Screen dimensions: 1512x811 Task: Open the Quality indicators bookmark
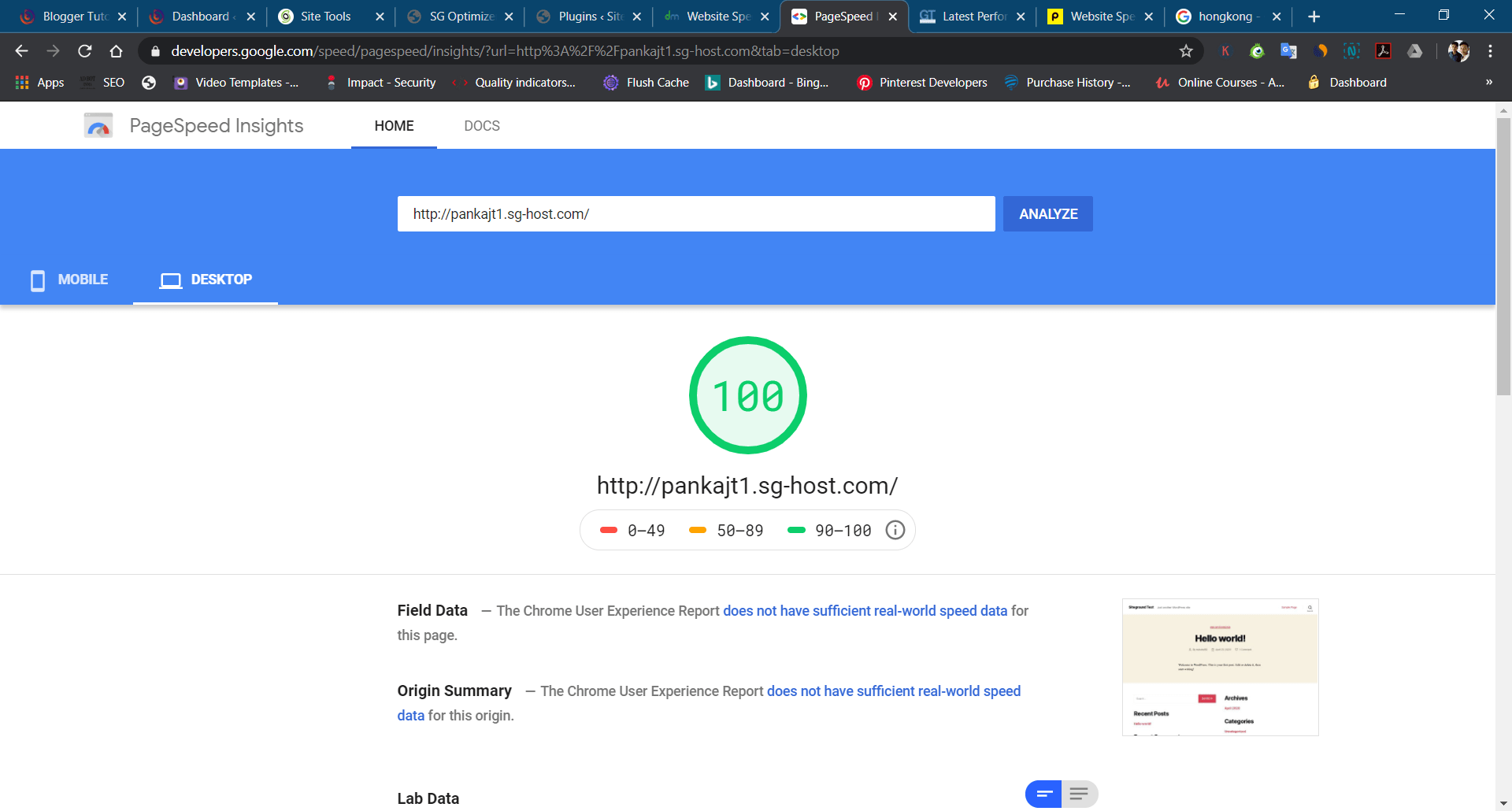tap(514, 83)
